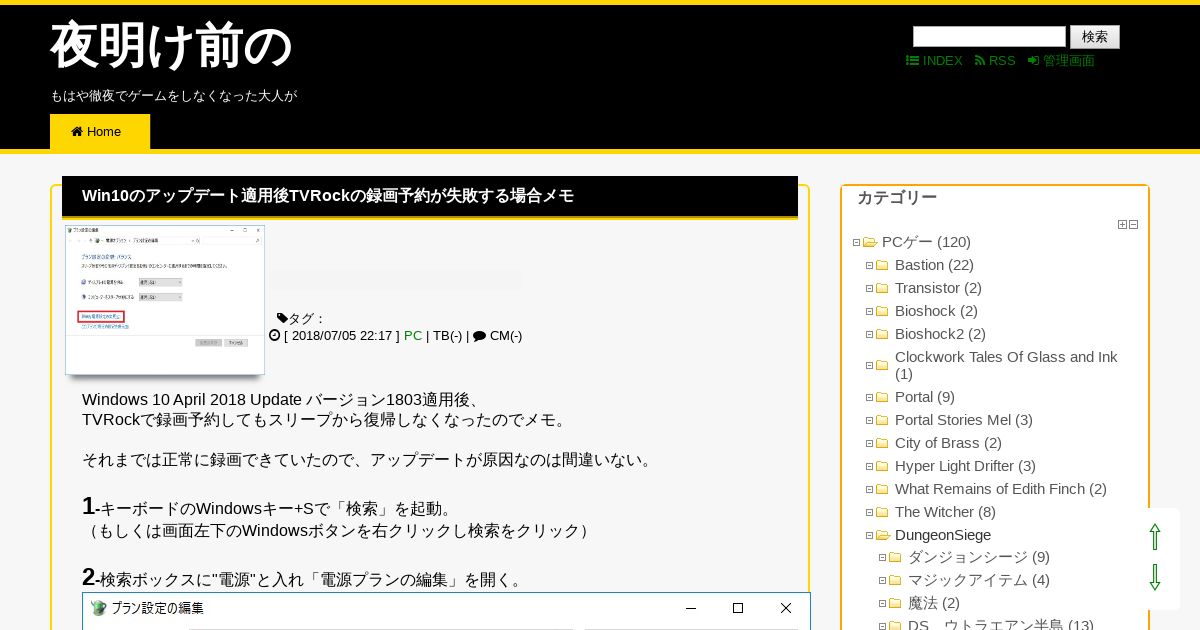Toggle the expander box beside マジックアイテム
Viewport: 1200px width, 630px height.
point(883,581)
